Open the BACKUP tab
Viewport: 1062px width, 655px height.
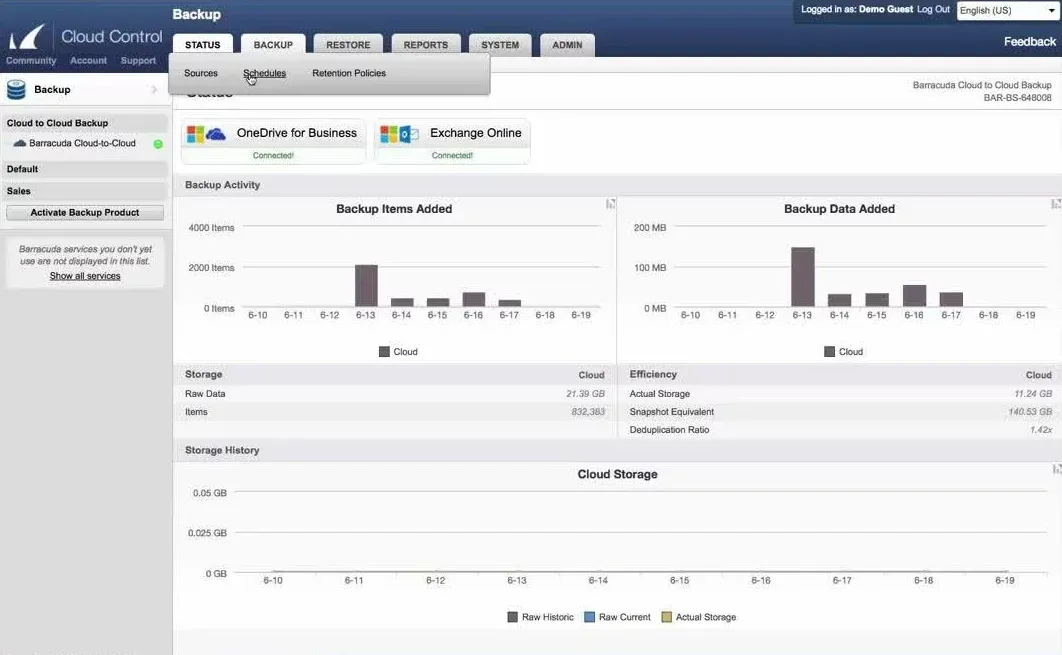(x=273, y=45)
